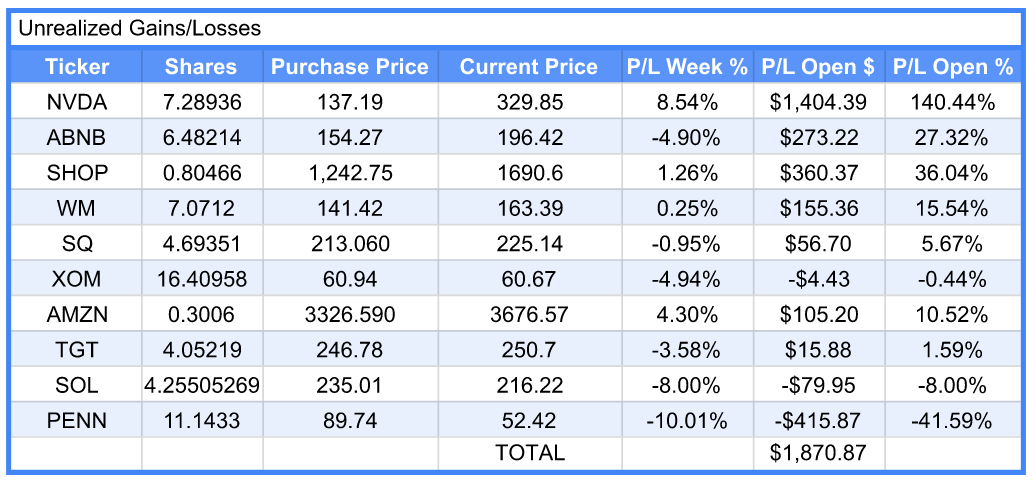The height and width of the screenshot is (480, 1033).
Task: Select PENN P/L Open % of -41.59%
Action: 952,421
